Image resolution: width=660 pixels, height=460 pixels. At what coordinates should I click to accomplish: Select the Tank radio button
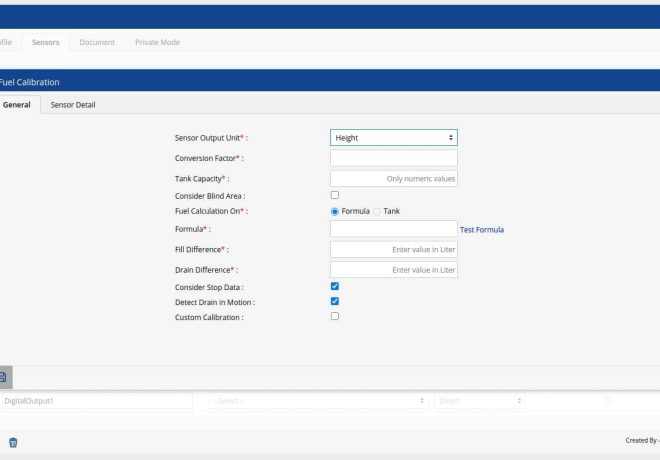pos(378,211)
